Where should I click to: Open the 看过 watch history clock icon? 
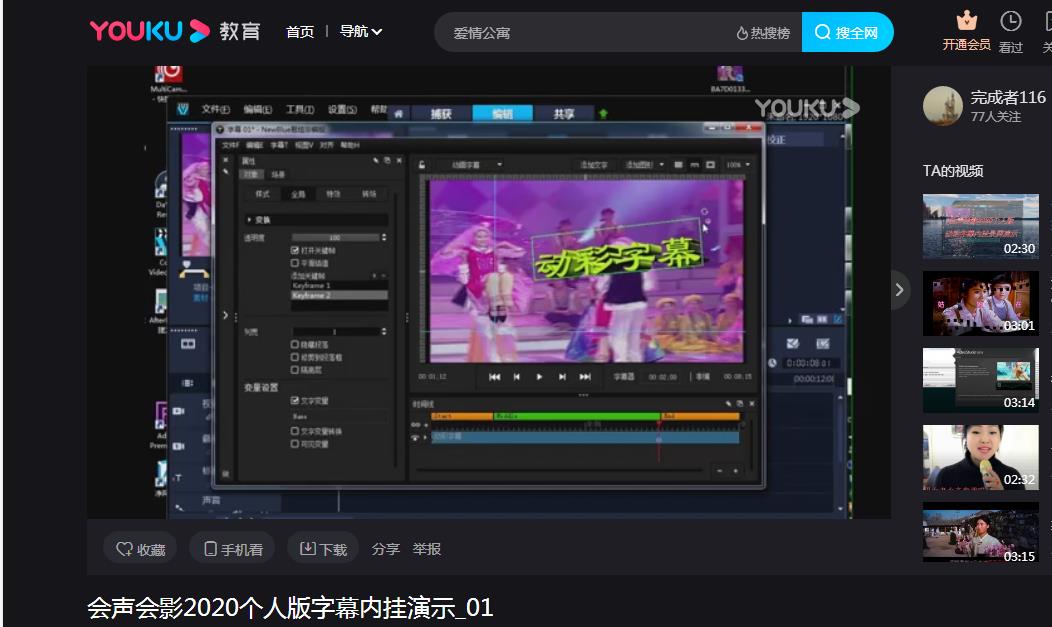coord(1010,21)
